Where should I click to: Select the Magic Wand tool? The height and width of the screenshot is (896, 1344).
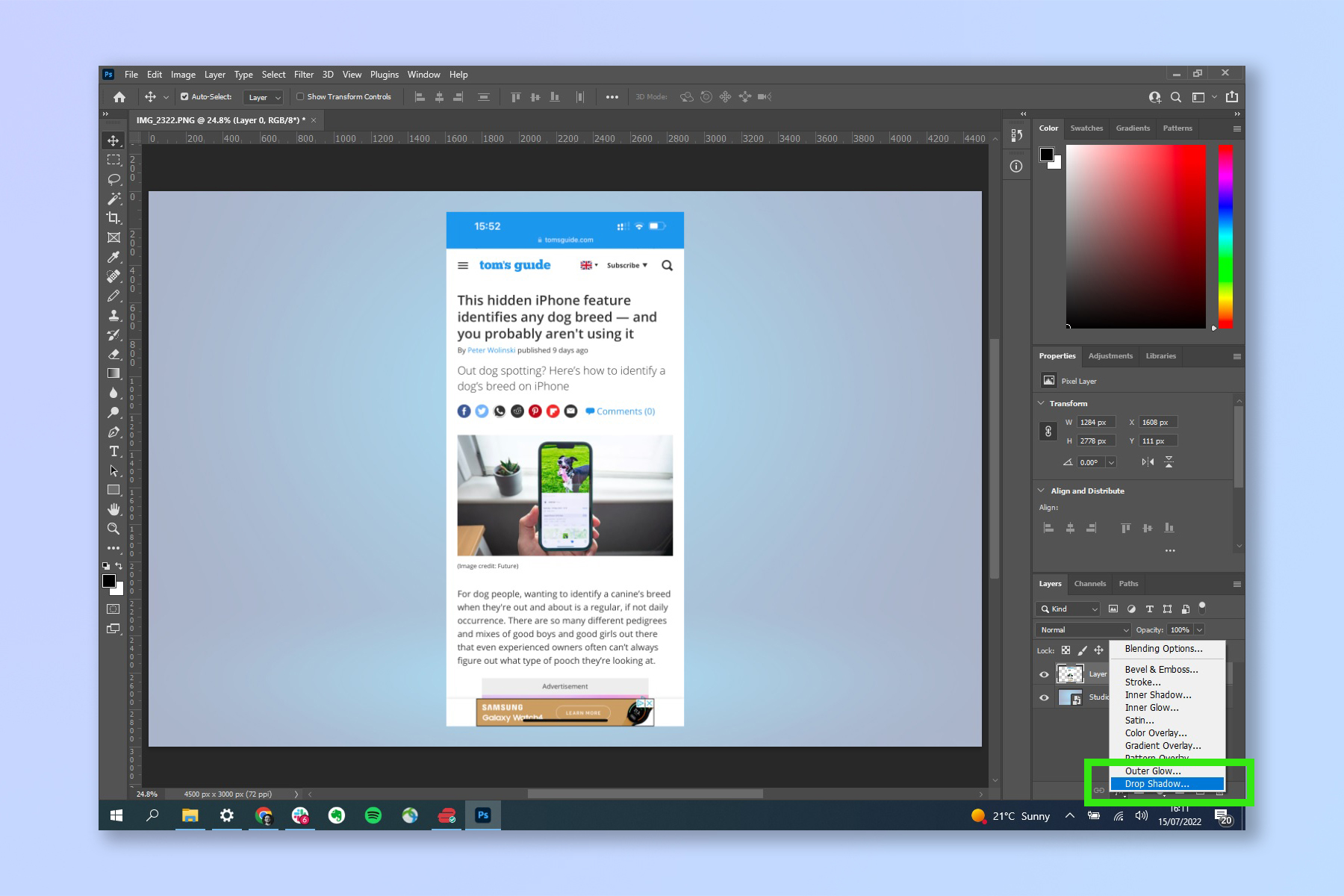point(113,199)
